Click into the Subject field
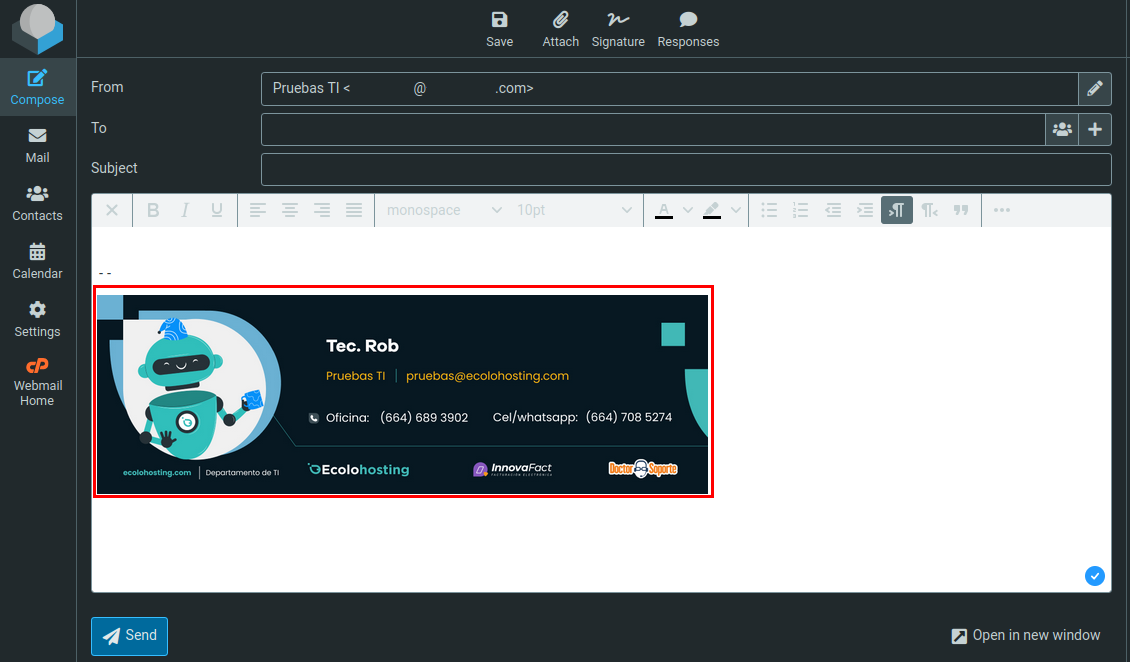The width and height of the screenshot is (1130, 662). pos(686,169)
